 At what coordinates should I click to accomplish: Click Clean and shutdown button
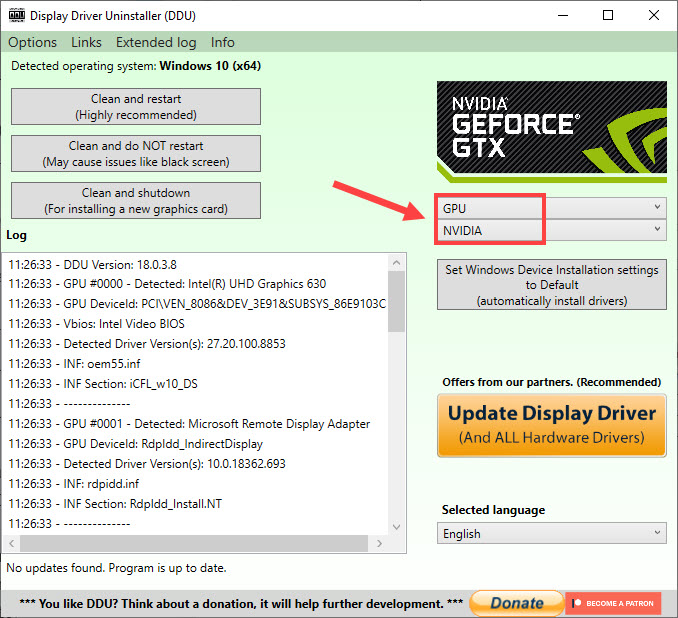click(x=136, y=201)
